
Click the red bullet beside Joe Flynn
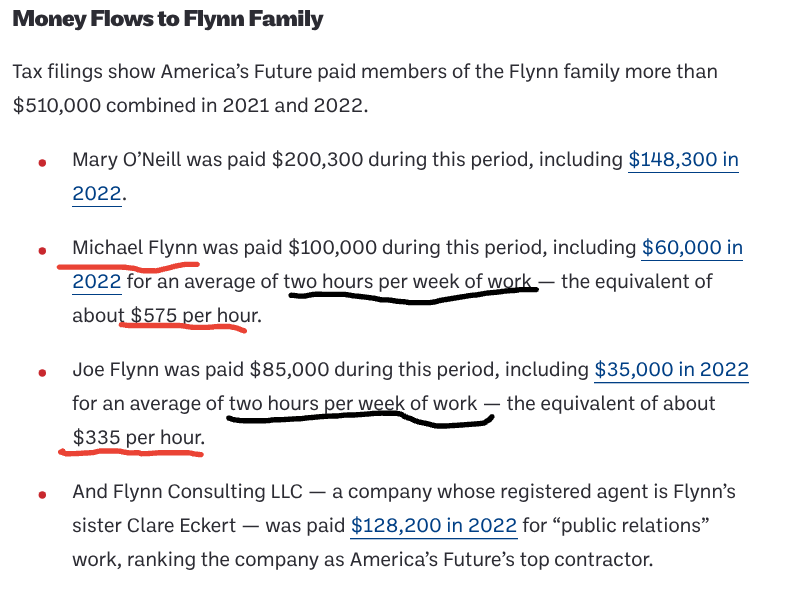pos(42,372)
